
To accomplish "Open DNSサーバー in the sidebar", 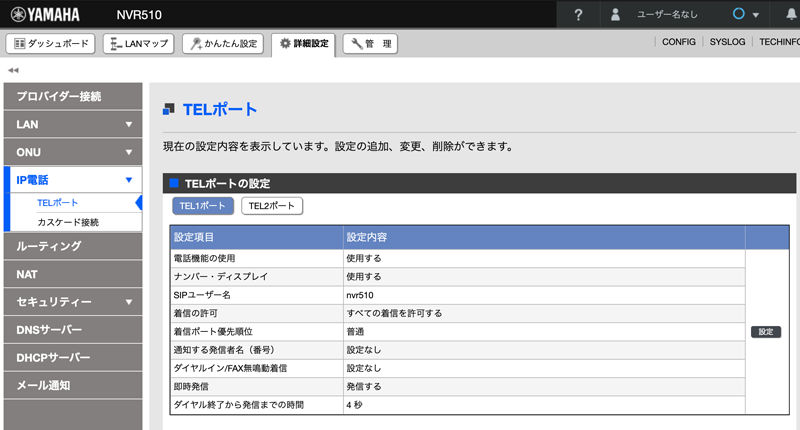I will pos(73,330).
